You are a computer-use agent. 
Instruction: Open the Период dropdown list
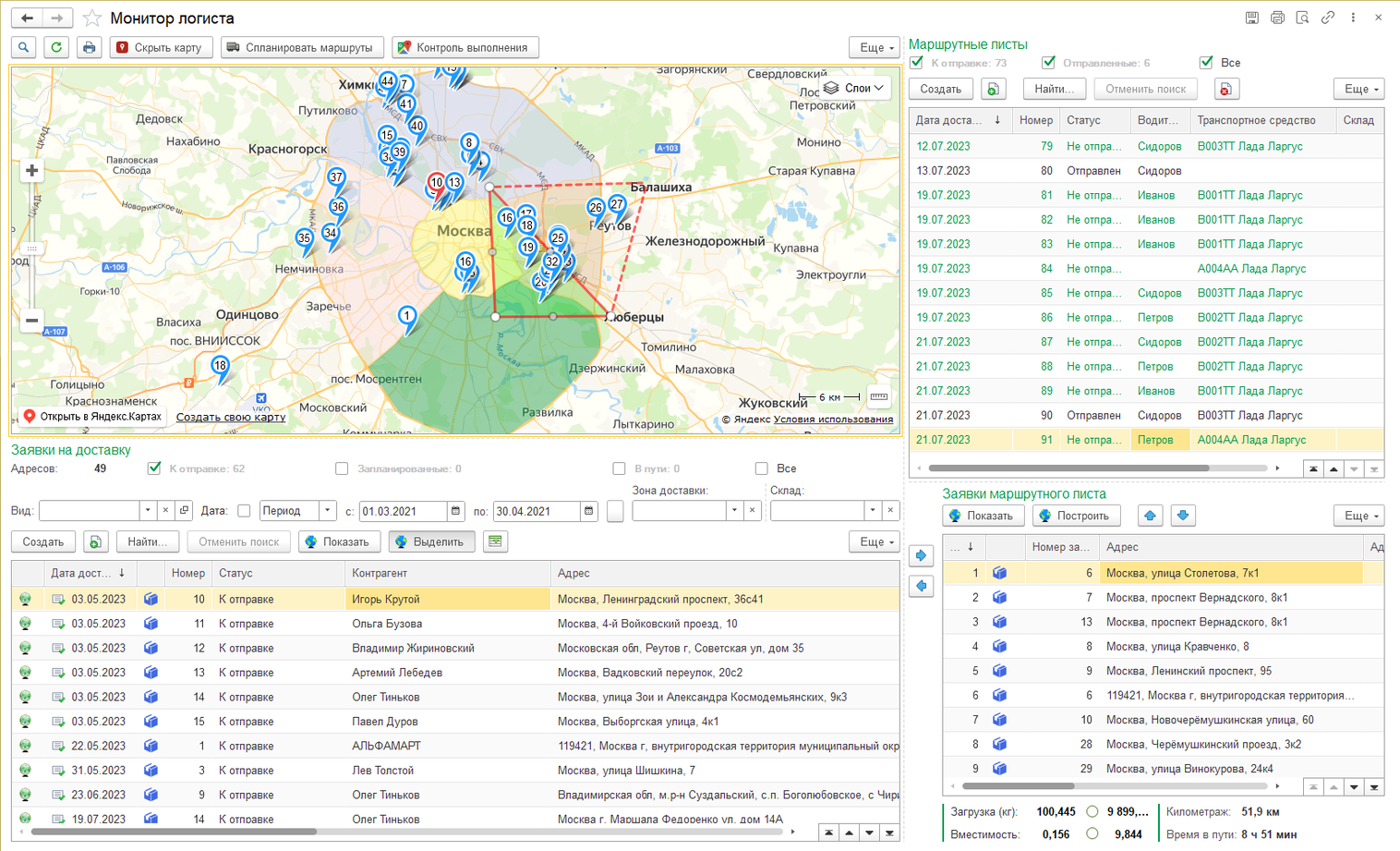pyautogui.click(x=327, y=511)
